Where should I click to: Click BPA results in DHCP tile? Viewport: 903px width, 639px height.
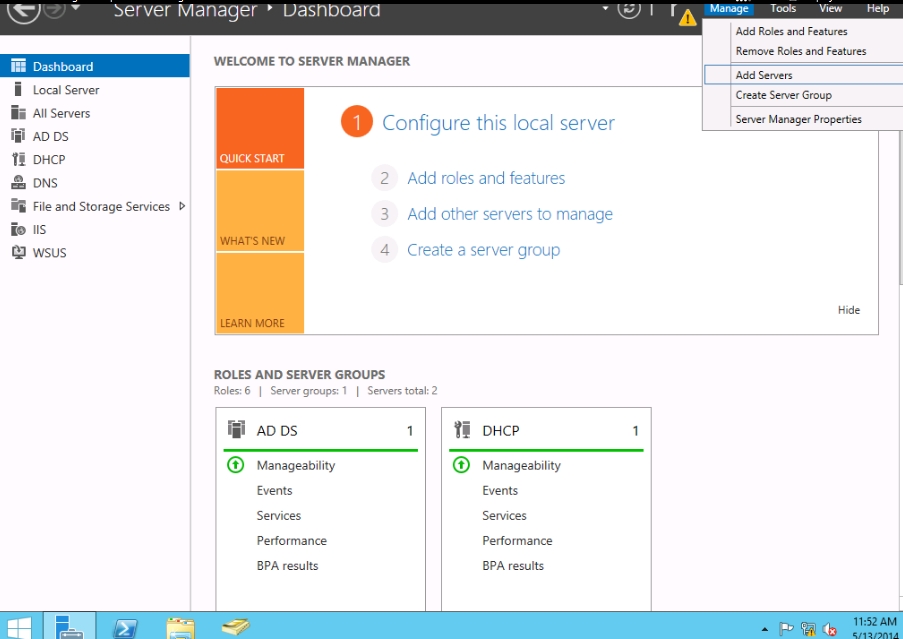(513, 565)
